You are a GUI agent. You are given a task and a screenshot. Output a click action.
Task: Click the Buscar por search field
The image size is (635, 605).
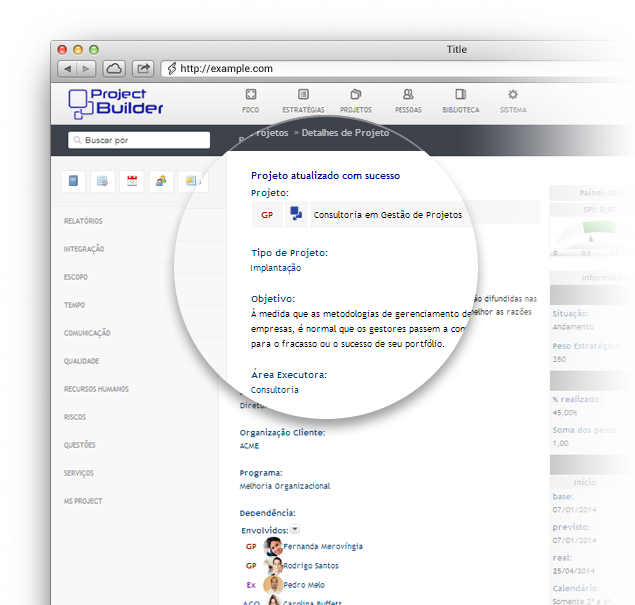coord(139,140)
